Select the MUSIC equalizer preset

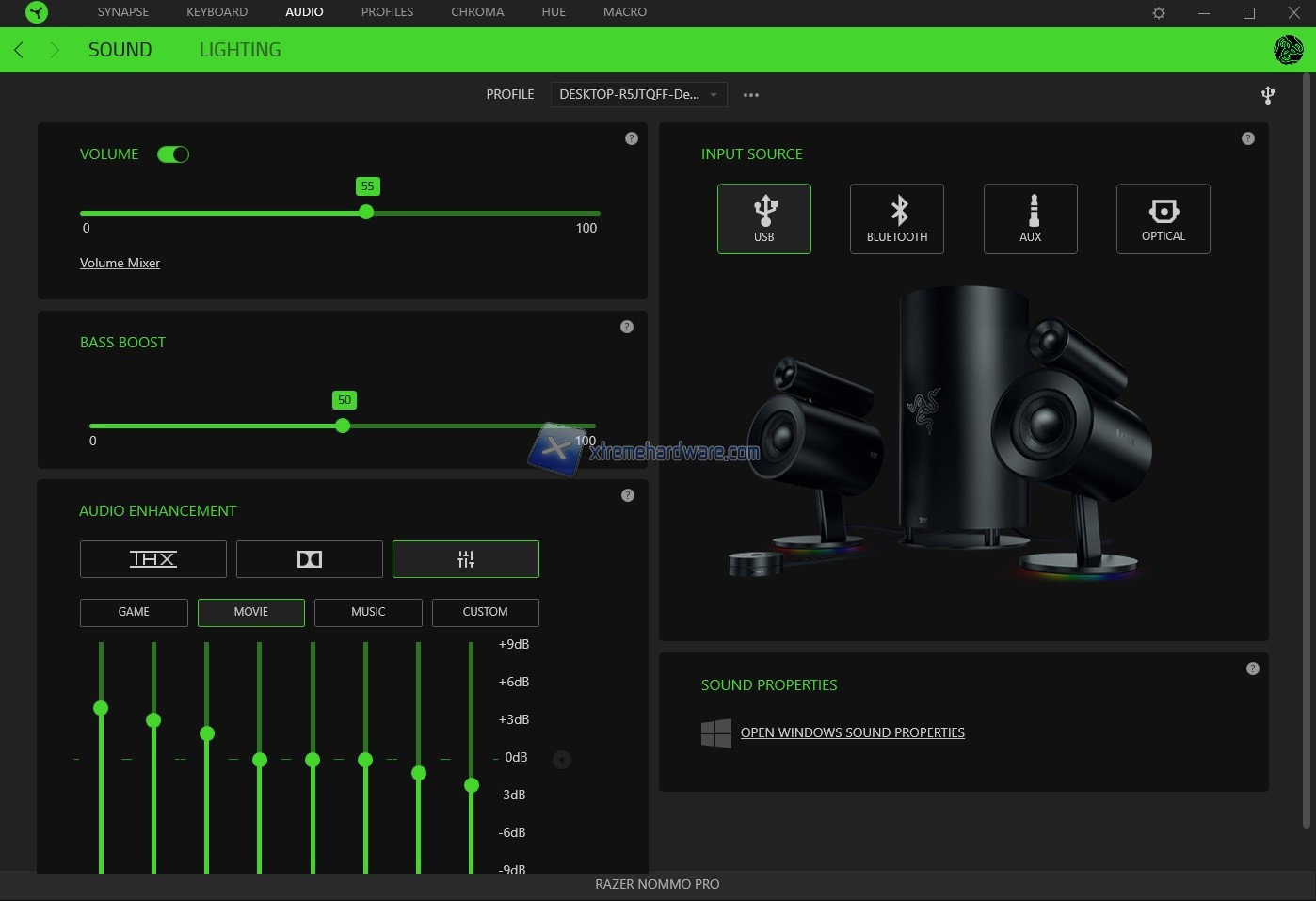[368, 612]
